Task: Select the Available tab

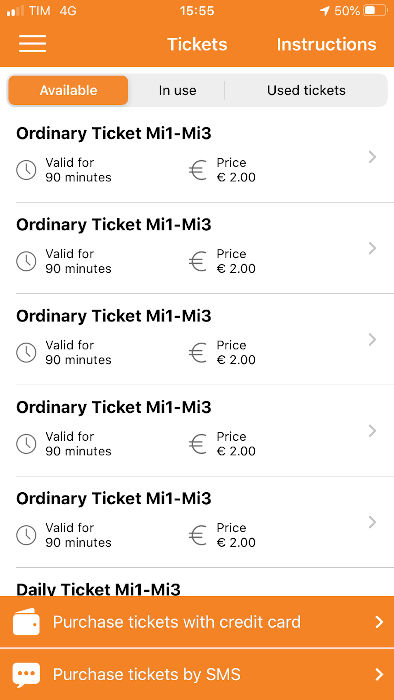Action: 68,90
